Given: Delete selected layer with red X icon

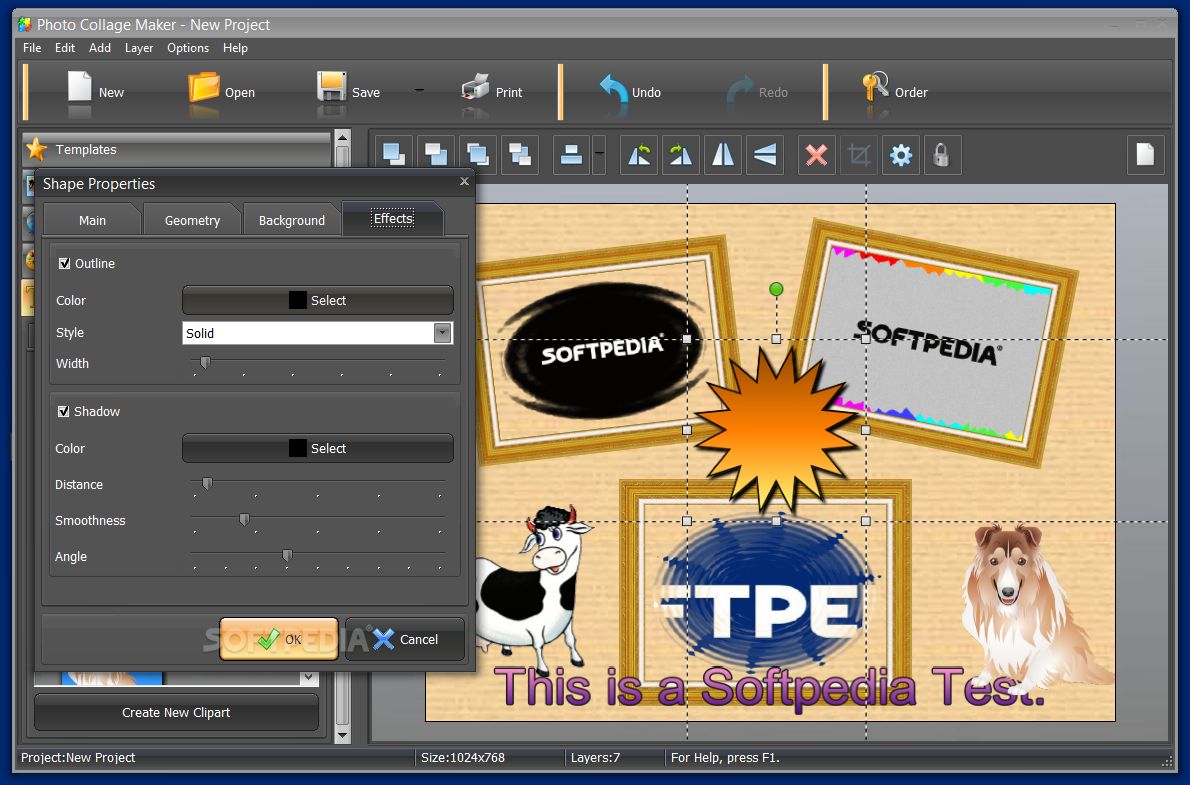Looking at the screenshot, I should click(817, 155).
